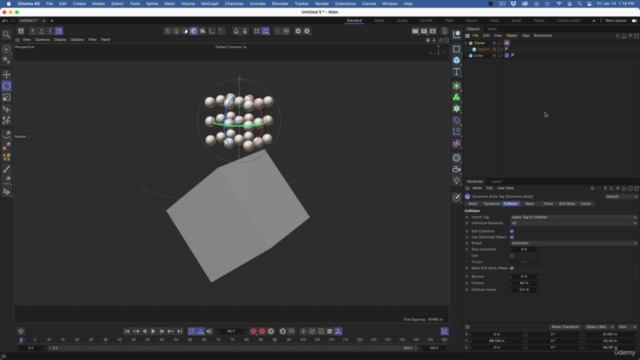
Task: Click the red Record Active Objects button
Action: click(253, 331)
